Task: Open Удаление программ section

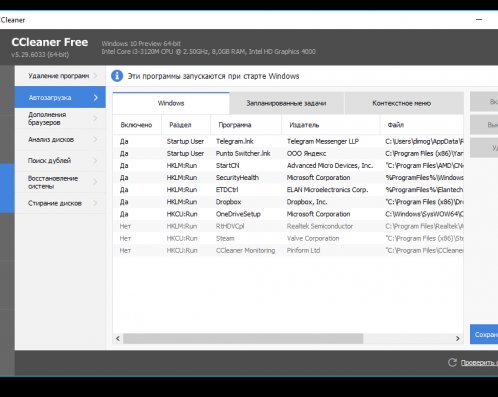Action: (60, 76)
